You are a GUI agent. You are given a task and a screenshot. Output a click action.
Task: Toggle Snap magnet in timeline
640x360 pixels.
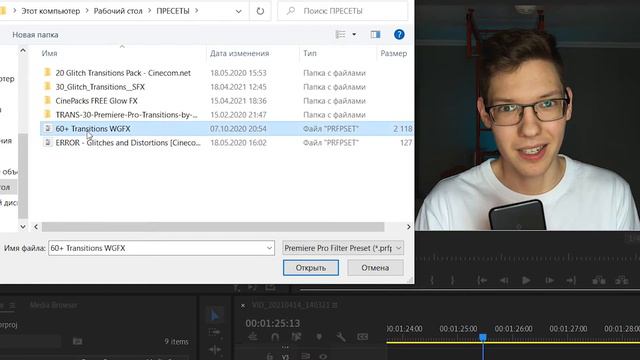275,337
